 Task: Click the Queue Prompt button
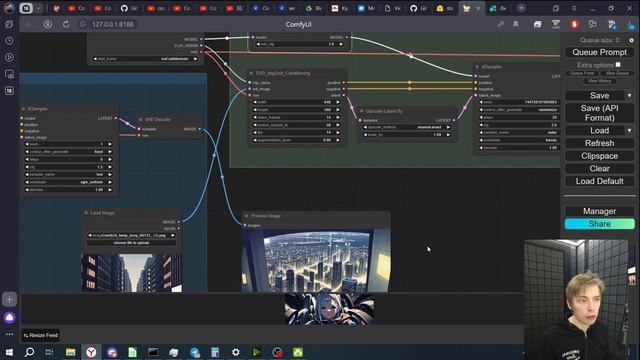[x=599, y=52]
